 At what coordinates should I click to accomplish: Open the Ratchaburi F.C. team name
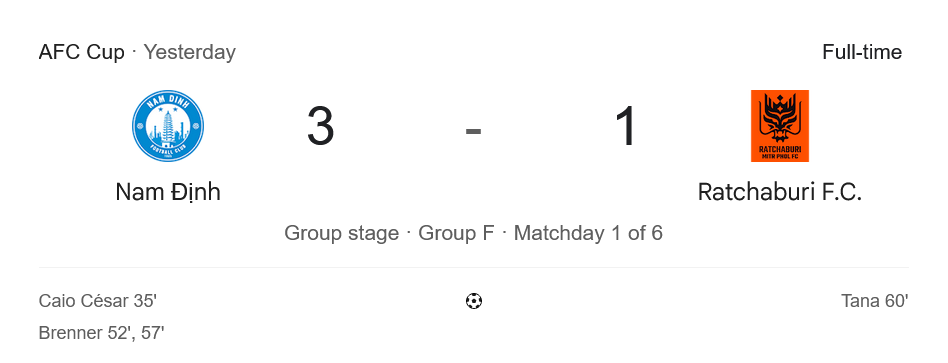point(779,192)
